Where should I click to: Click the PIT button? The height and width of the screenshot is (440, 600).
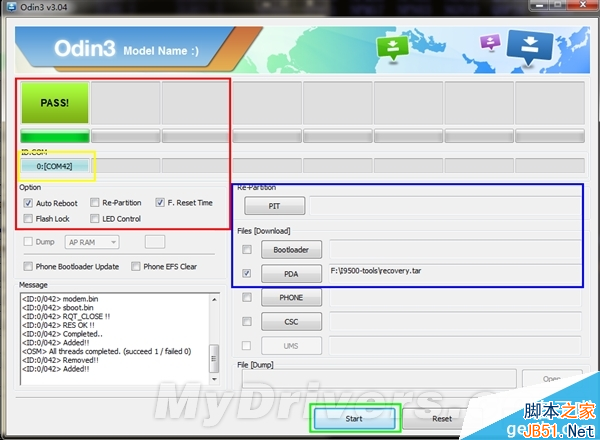274,206
